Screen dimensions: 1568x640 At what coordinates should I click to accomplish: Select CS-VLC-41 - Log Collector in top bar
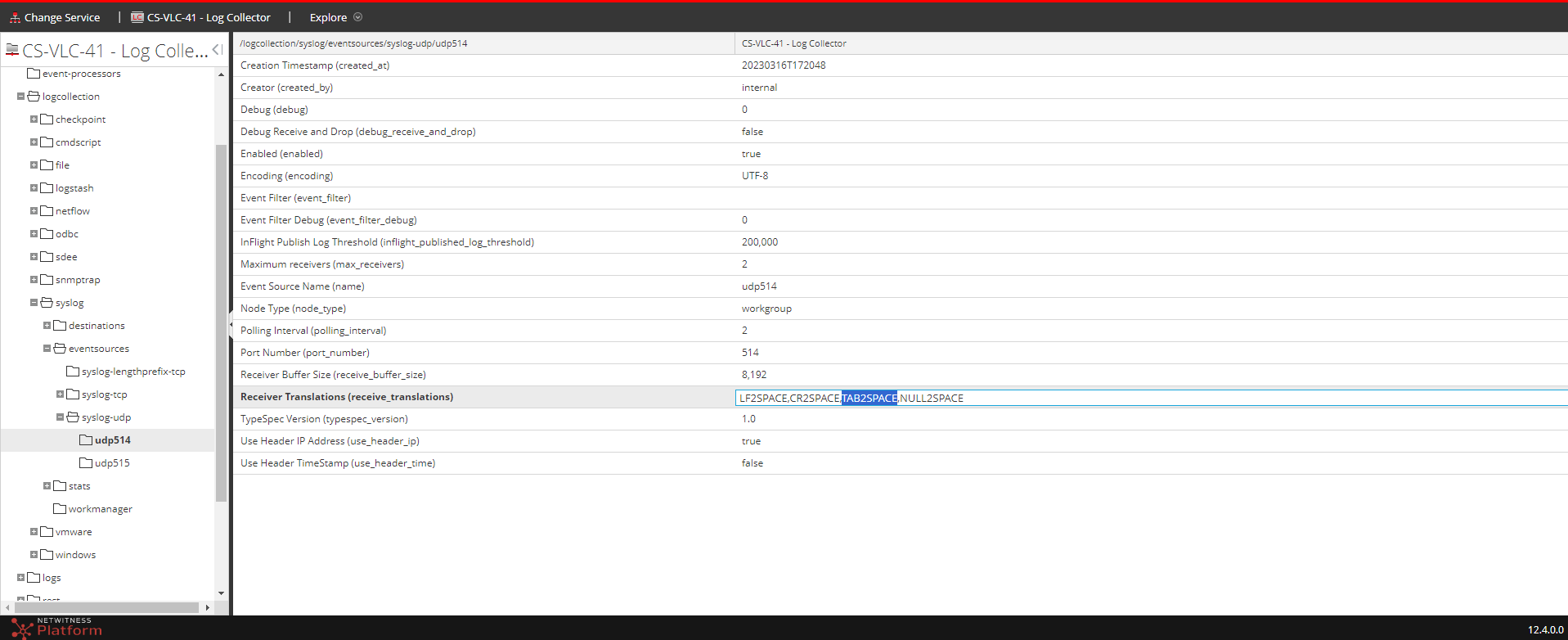208,17
